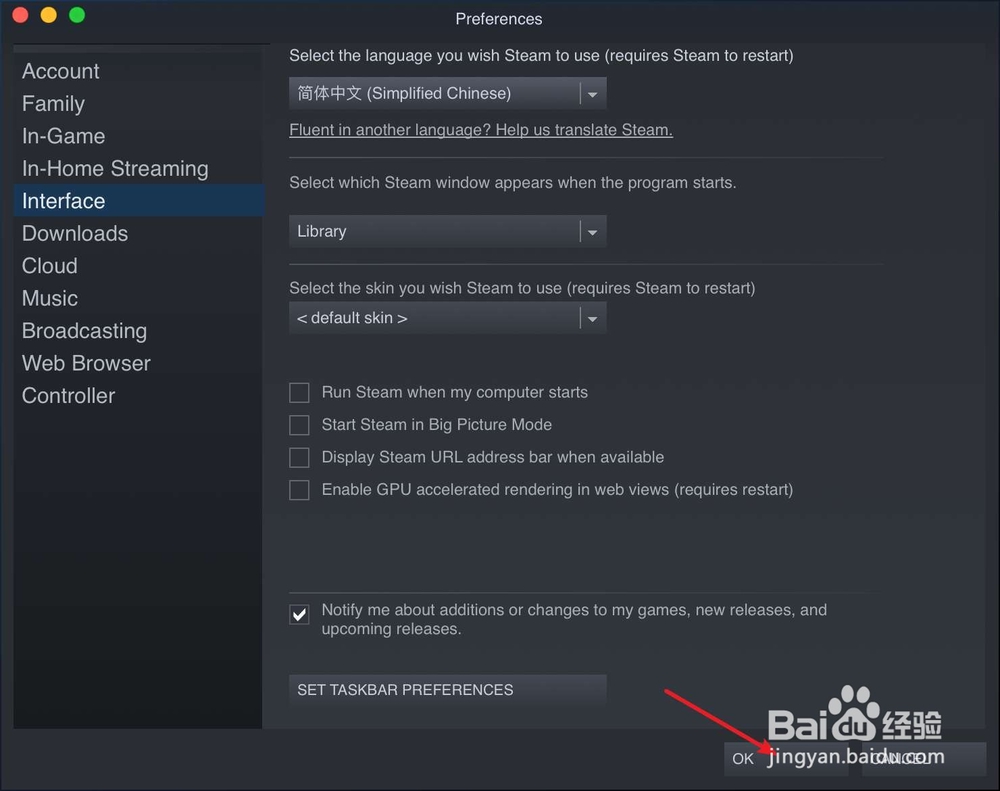Click SET TASKBAR PREFERENCES button

[447, 690]
